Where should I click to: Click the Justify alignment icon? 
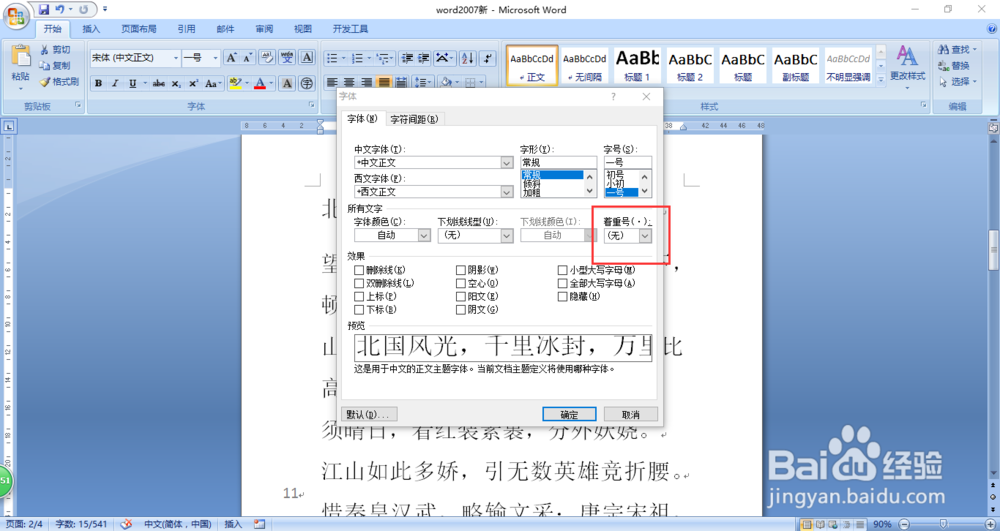pyautogui.click(x=384, y=82)
